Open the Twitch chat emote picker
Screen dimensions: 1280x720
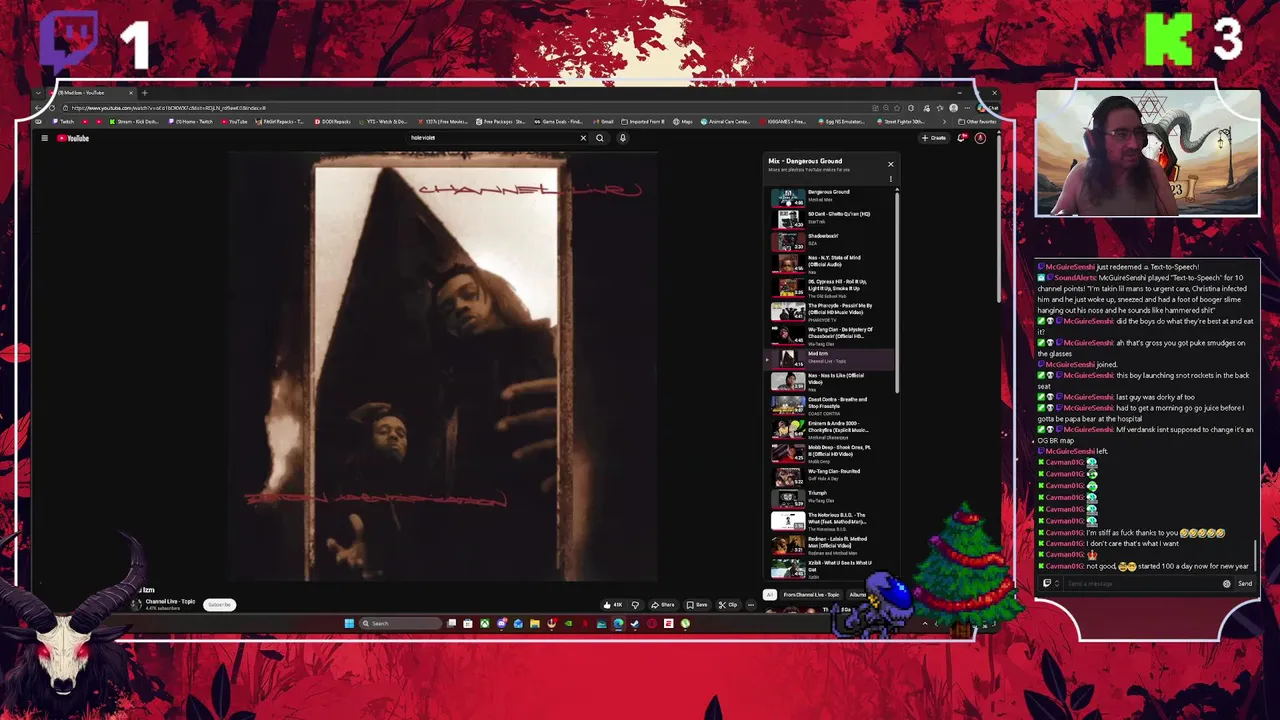click(1227, 584)
